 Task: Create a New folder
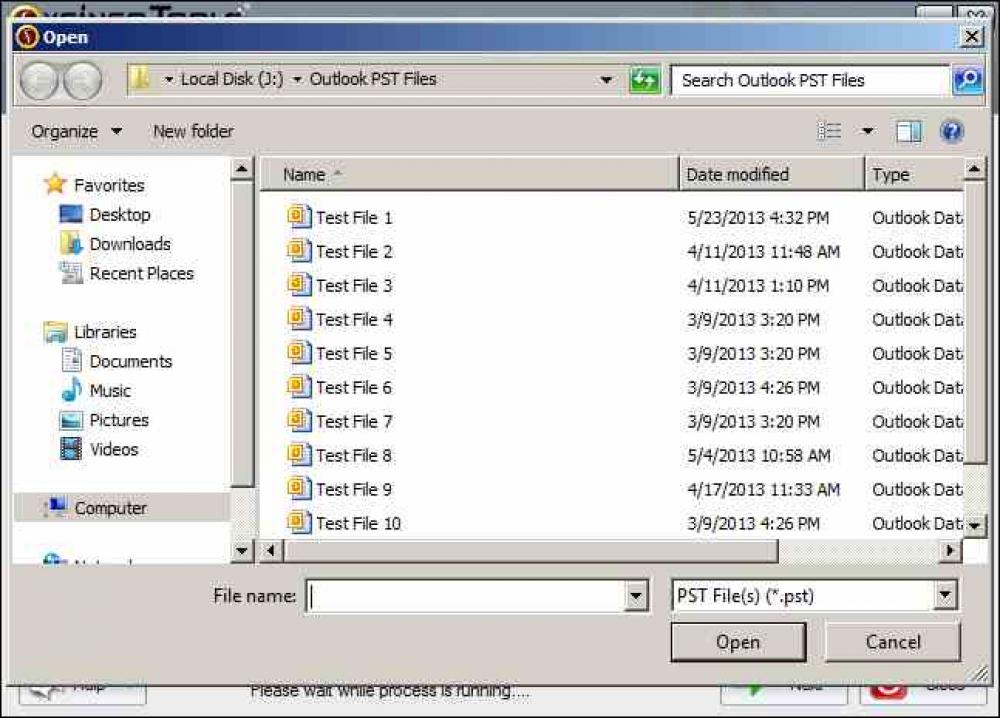tap(193, 131)
